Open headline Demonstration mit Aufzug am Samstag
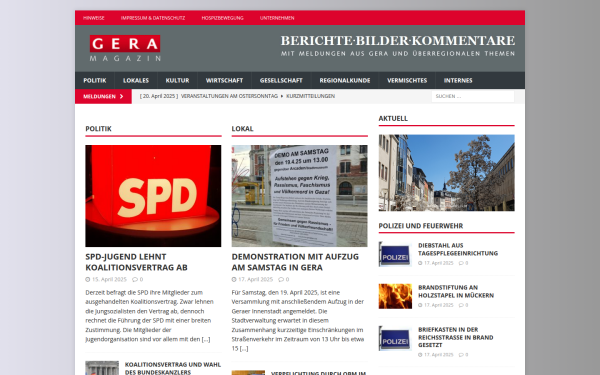The height and width of the screenshot is (375, 600). [295, 262]
